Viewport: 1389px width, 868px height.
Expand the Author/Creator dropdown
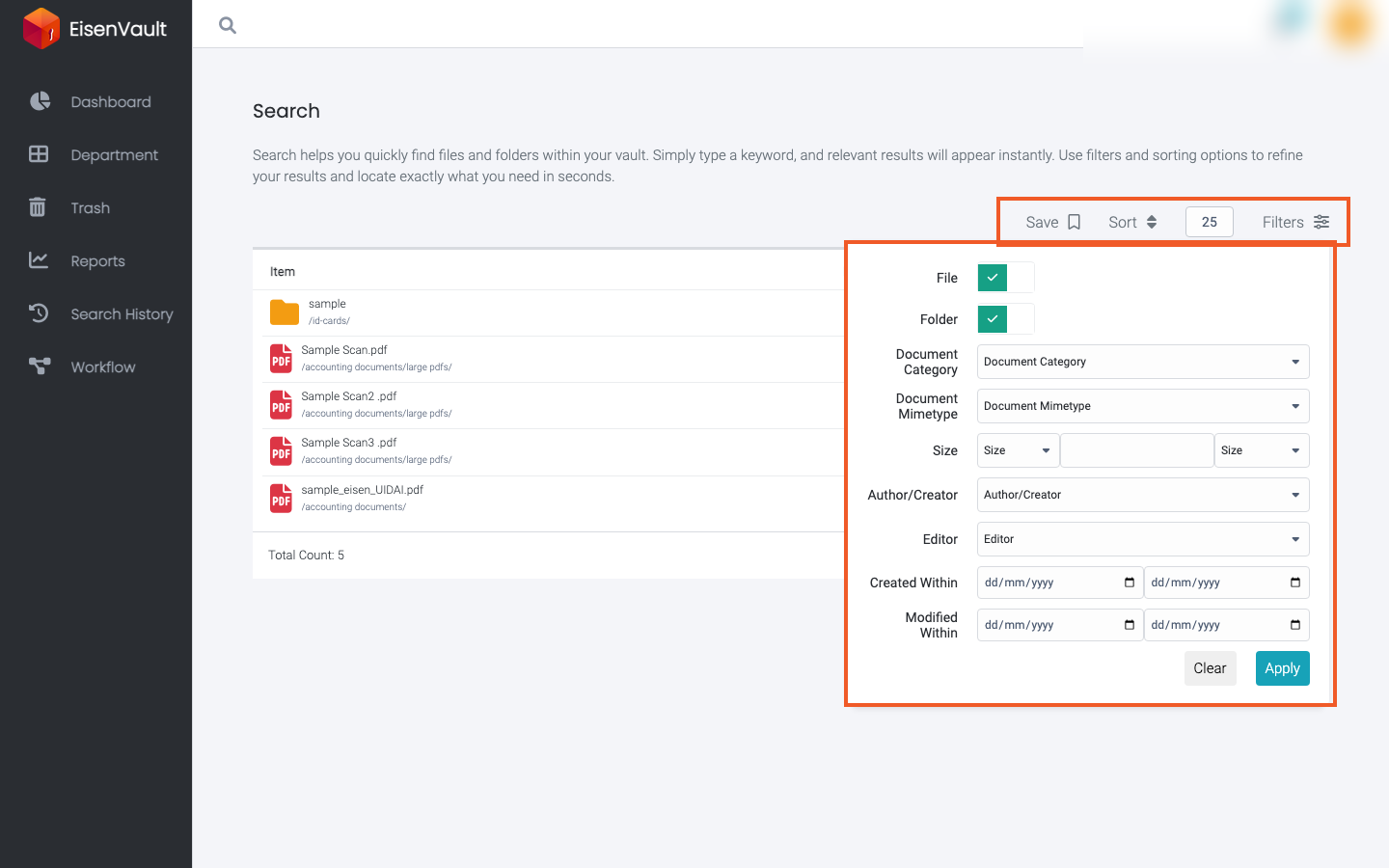pos(1143,495)
